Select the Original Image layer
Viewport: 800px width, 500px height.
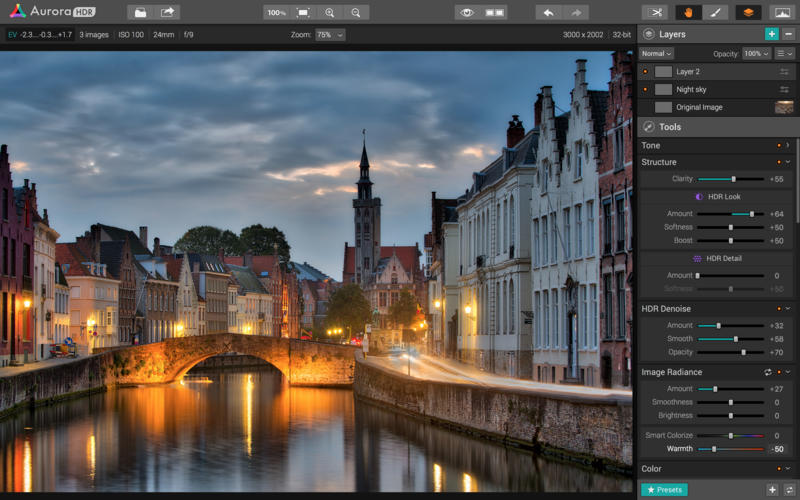tap(700, 107)
